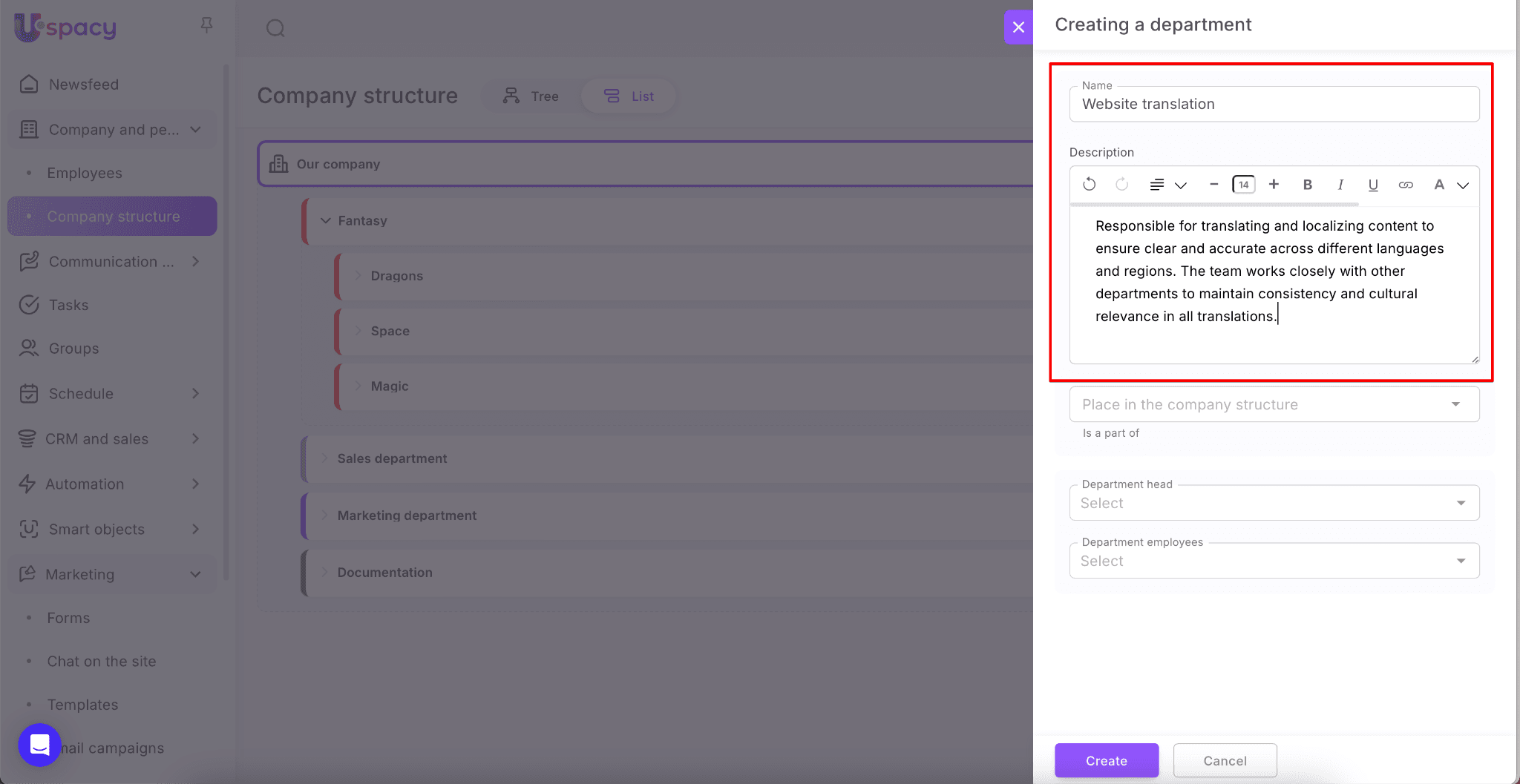
Task: Open the Department employees select dropdown
Action: coord(1274,561)
